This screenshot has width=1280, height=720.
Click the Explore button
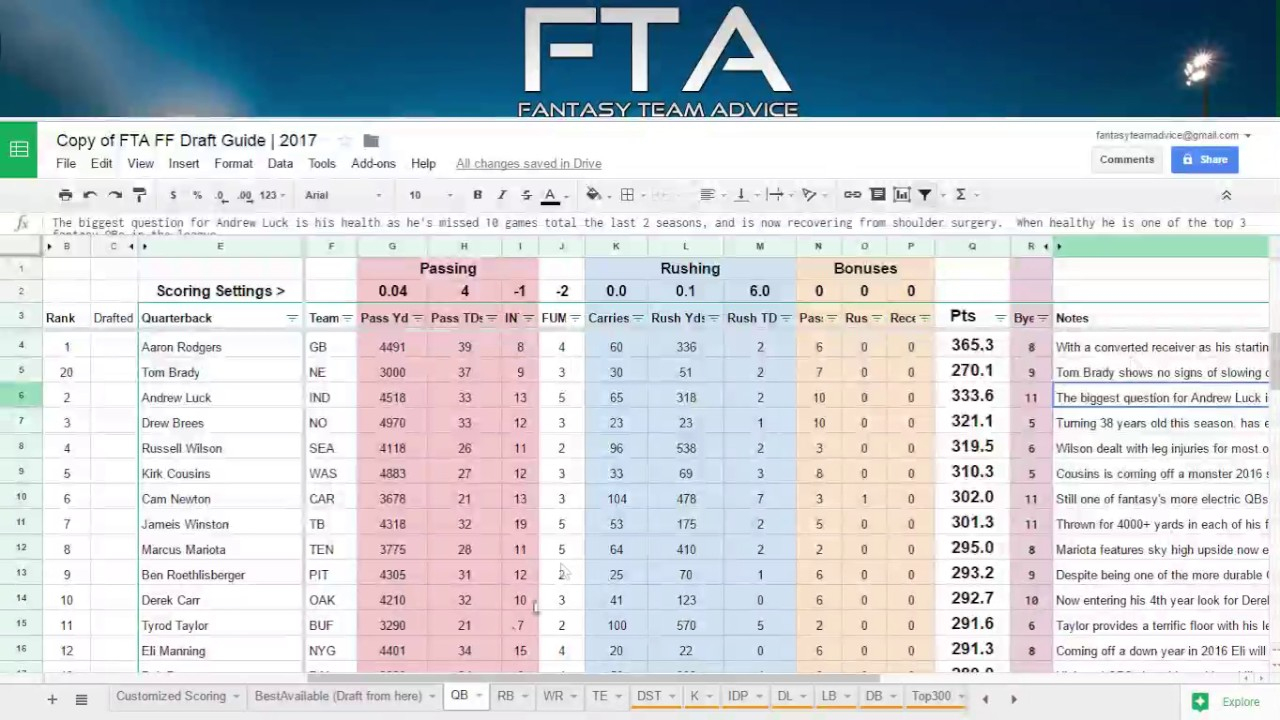(x=1225, y=702)
